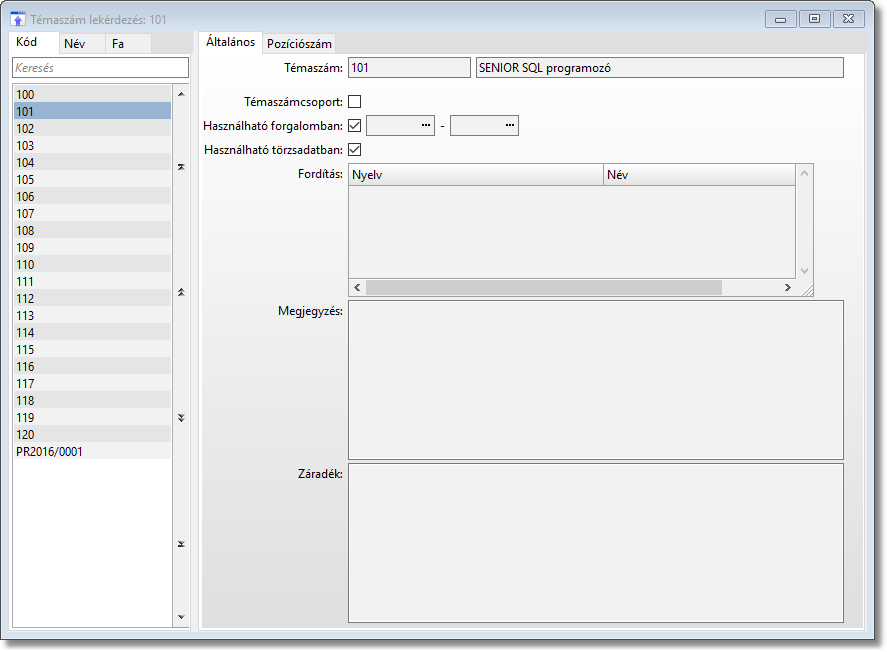Click the Keresés search field
This screenshot has height=652, width=887.
click(100, 68)
